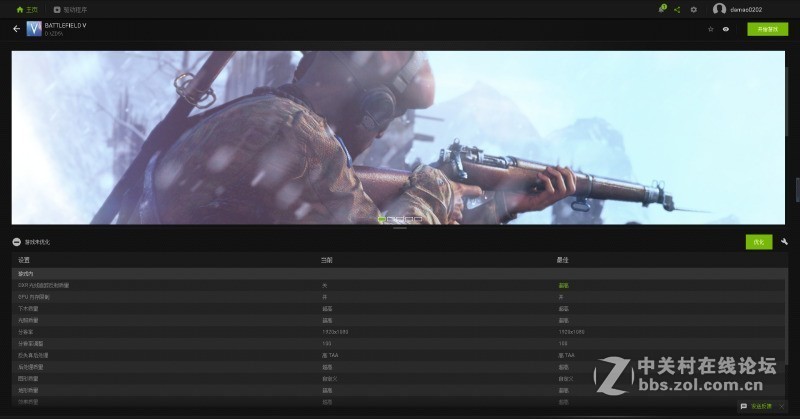800x419 pixels.
Task: Click the DXR ray tracing setting row
Action: coord(398,285)
